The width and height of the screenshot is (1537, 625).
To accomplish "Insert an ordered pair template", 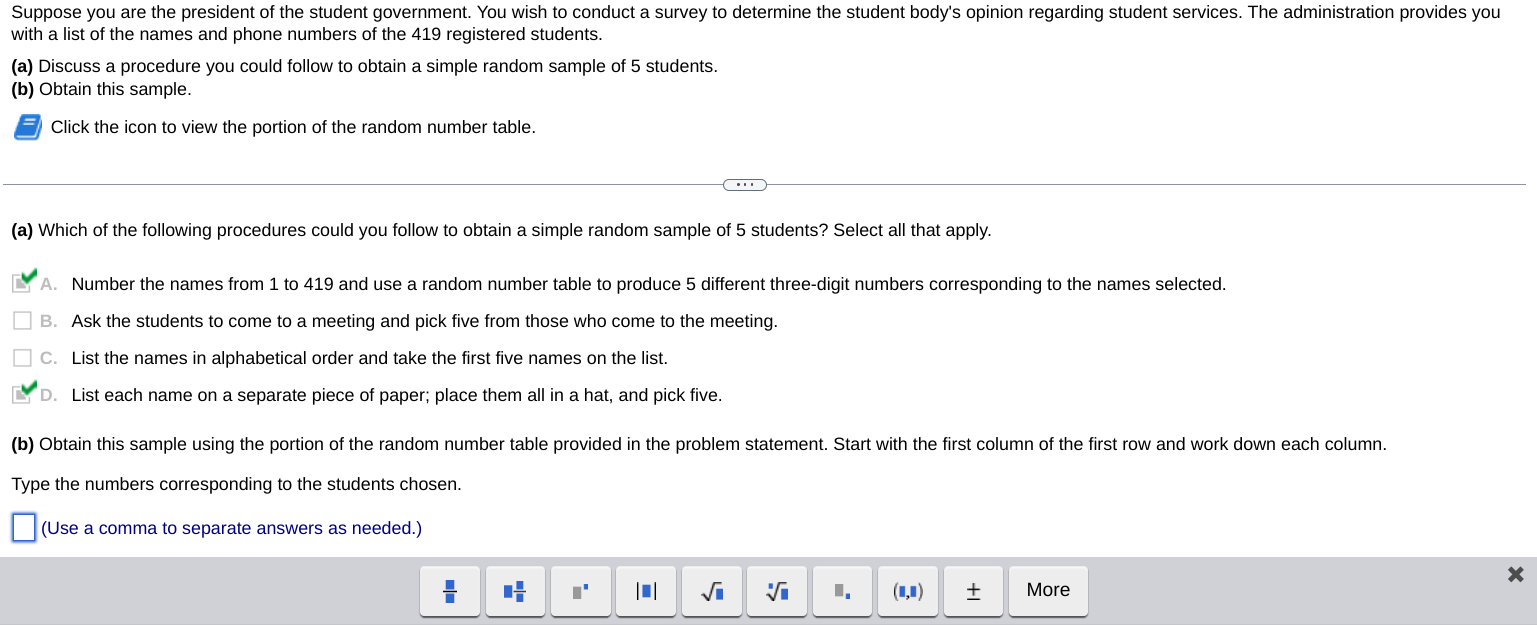I will point(908,591).
